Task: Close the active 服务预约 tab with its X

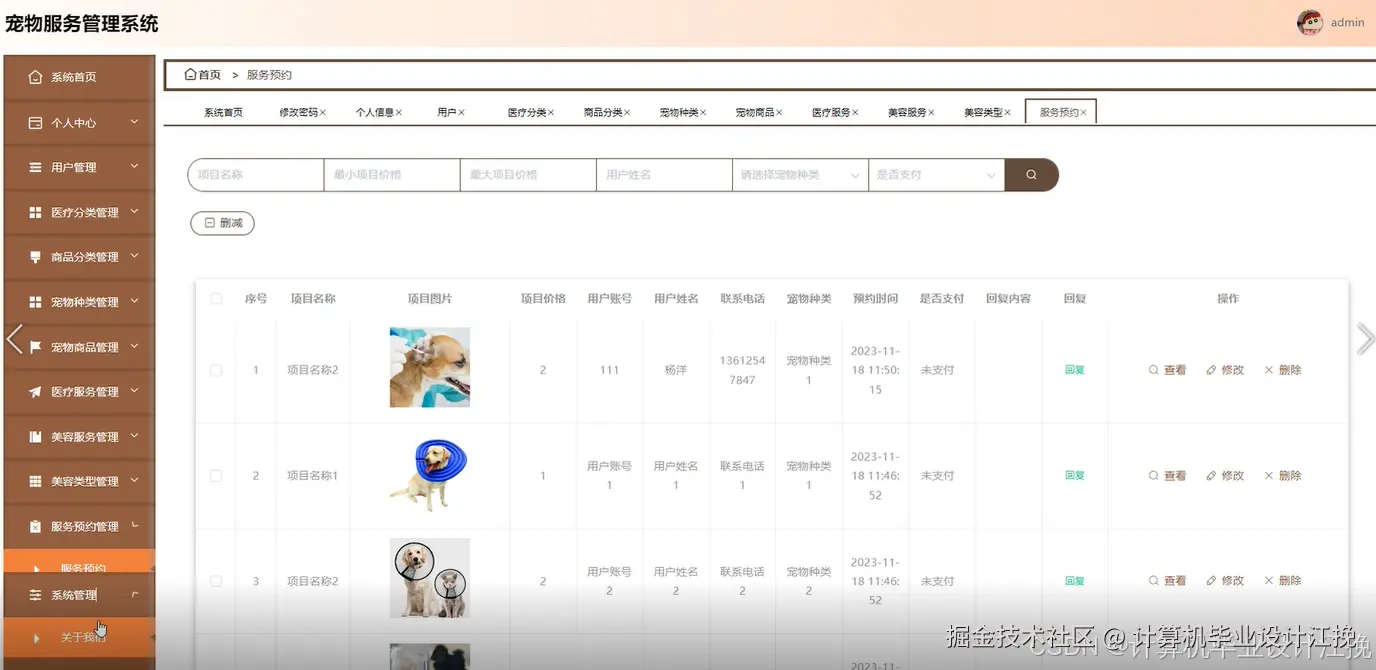Action: pyautogui.click(x=1083, y=113)
